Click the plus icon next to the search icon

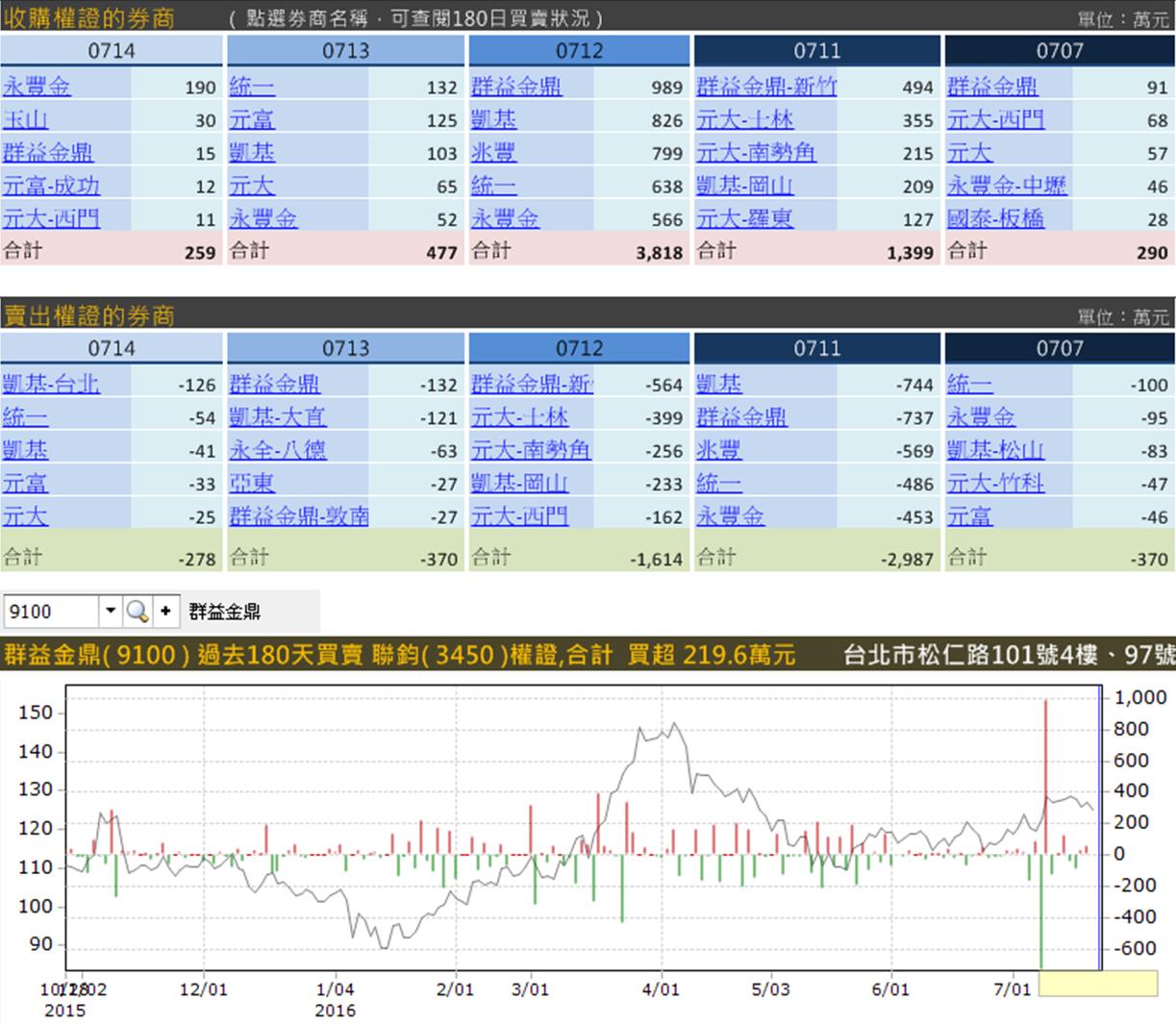pos(165,611)
